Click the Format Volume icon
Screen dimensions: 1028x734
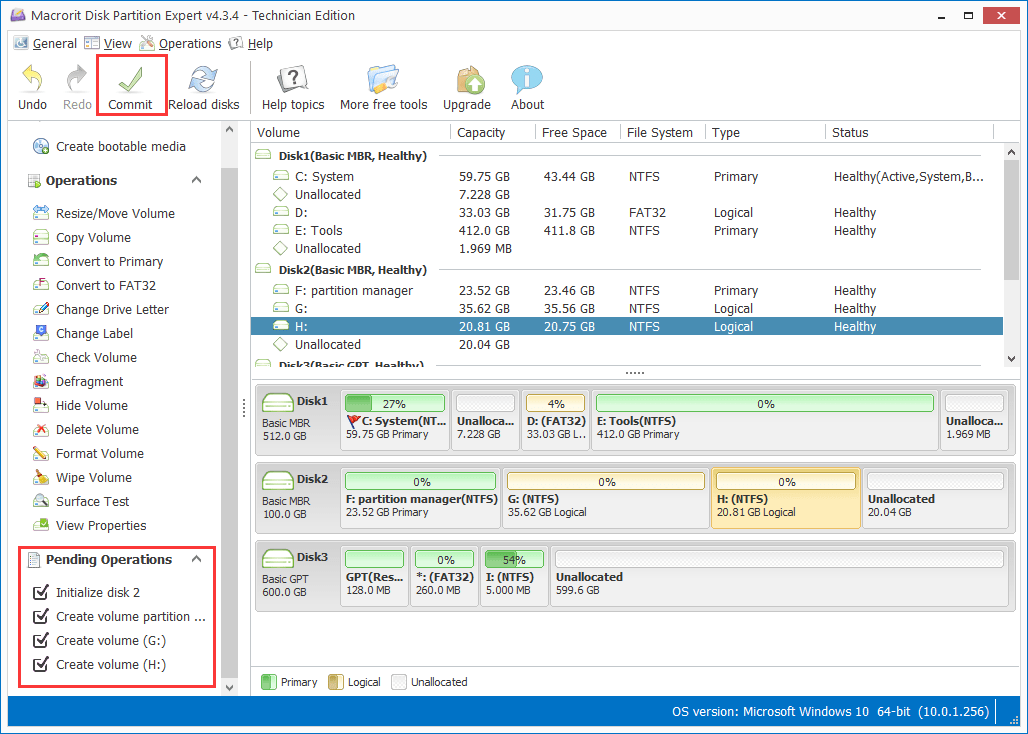pyautogui.click(x=41, y=454)
